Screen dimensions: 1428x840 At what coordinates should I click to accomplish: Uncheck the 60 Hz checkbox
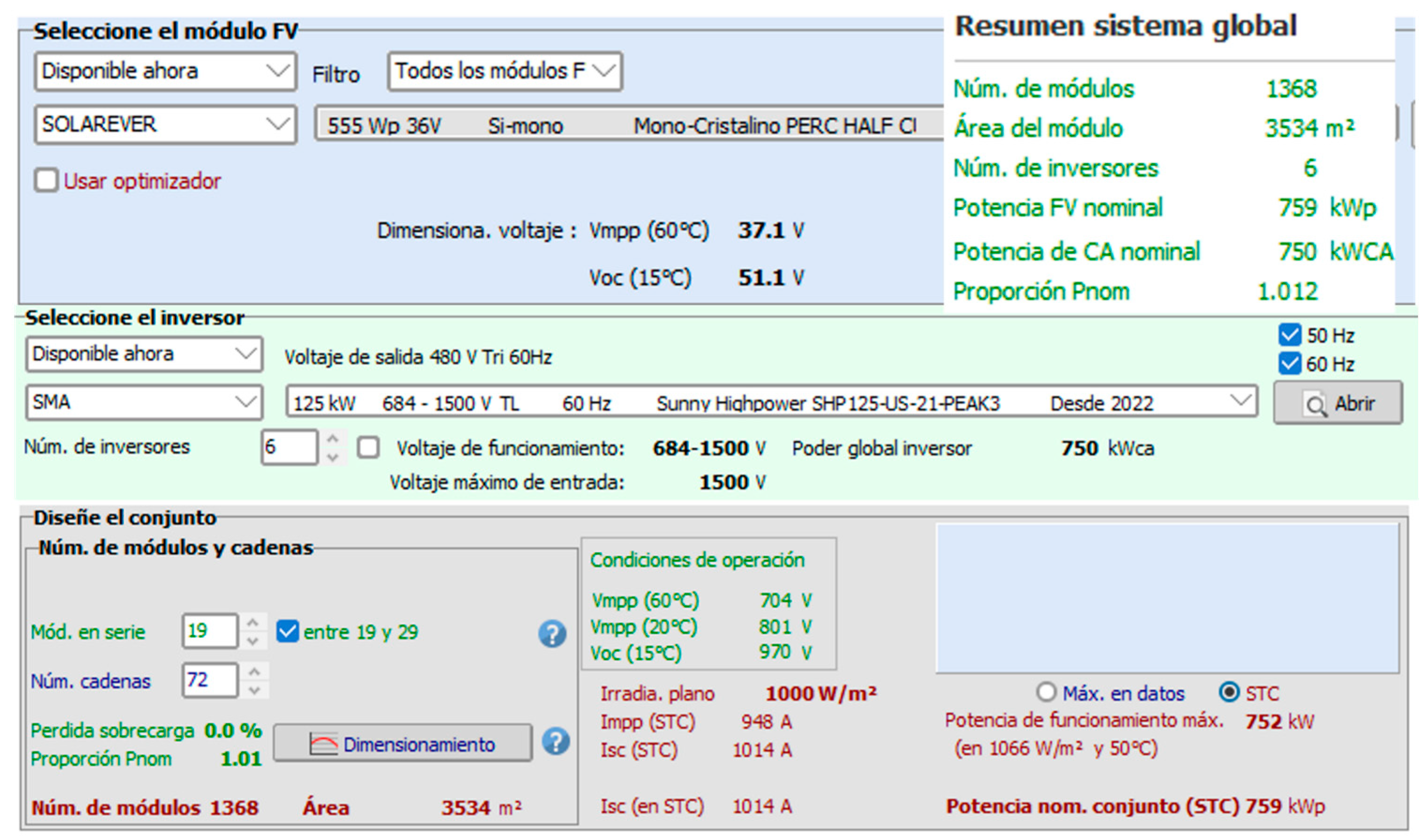(1289, 364)
